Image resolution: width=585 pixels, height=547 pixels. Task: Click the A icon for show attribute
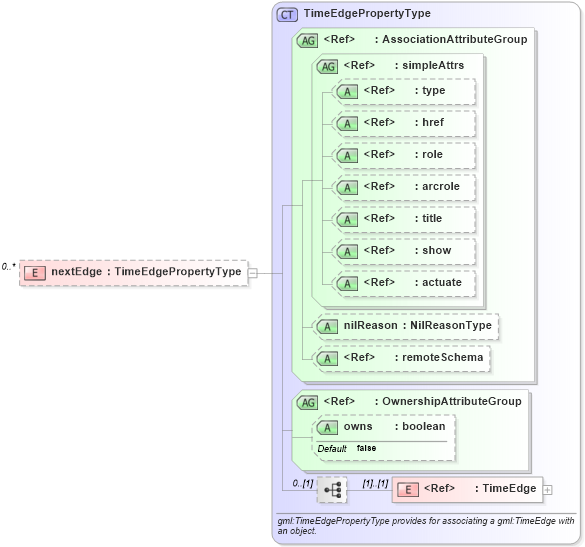click(347, 251)
